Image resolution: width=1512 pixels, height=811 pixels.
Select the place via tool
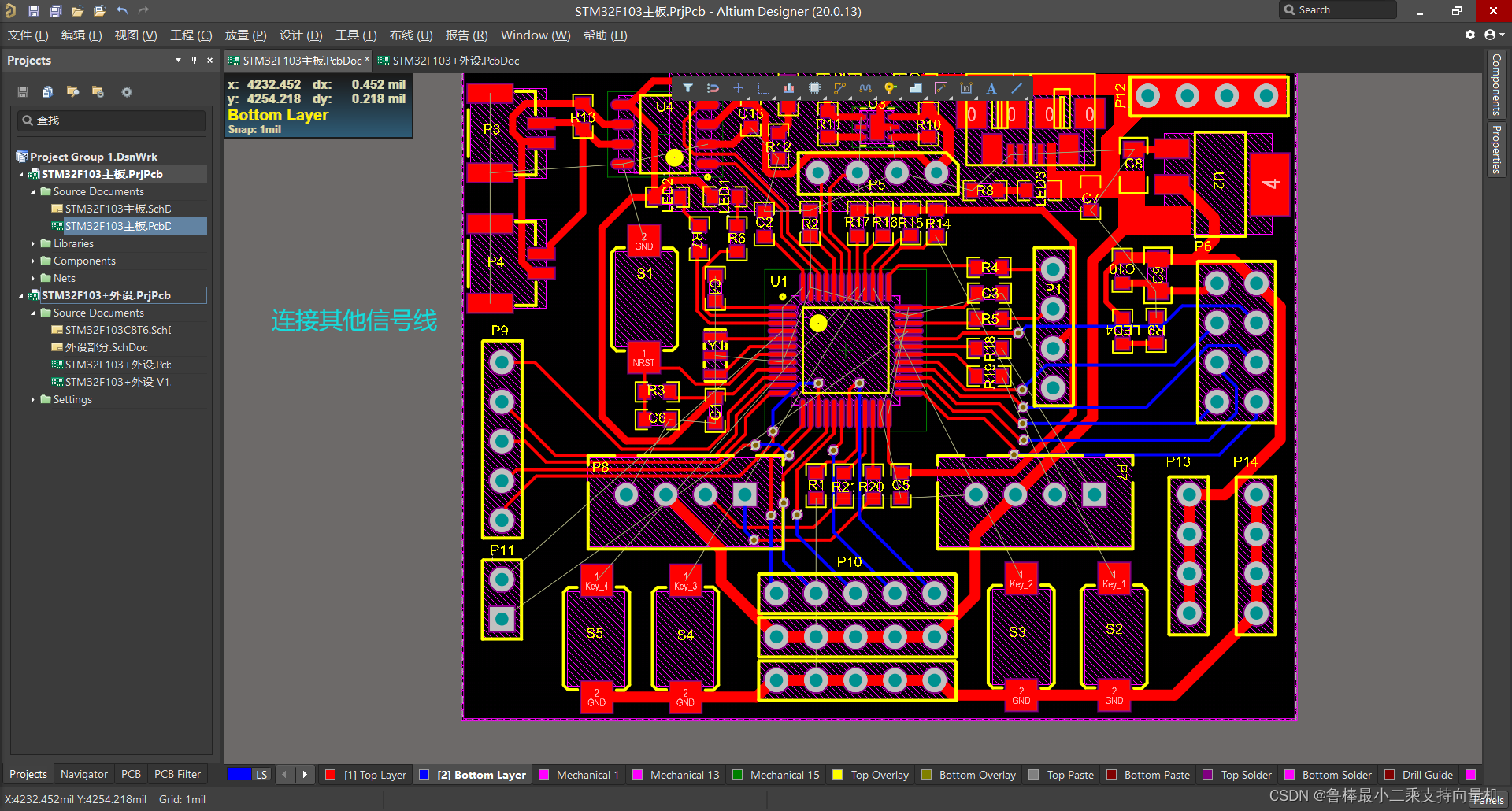click(890, 88)
